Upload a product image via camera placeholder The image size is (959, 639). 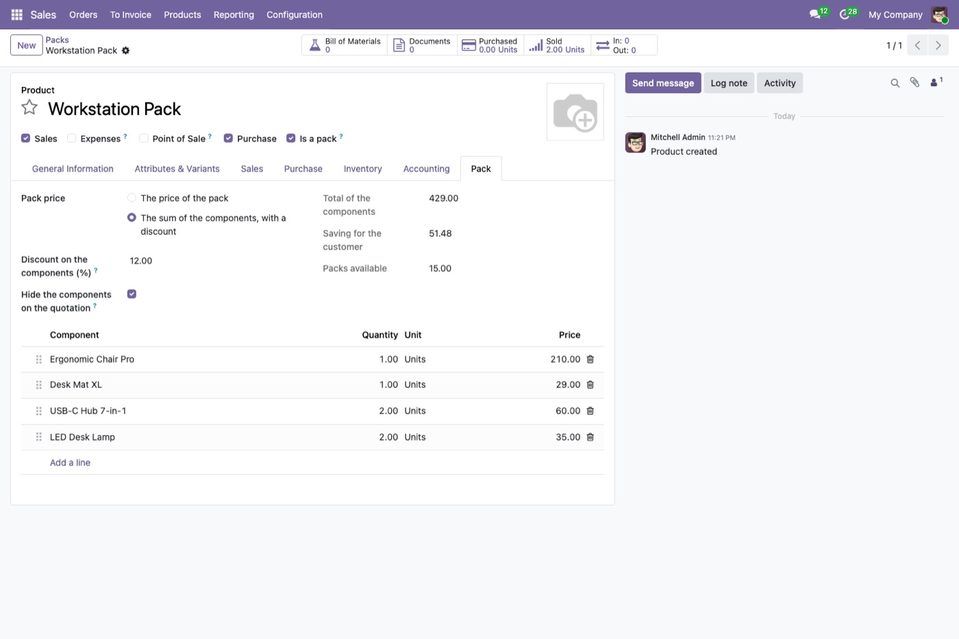(x=575, y=113)
